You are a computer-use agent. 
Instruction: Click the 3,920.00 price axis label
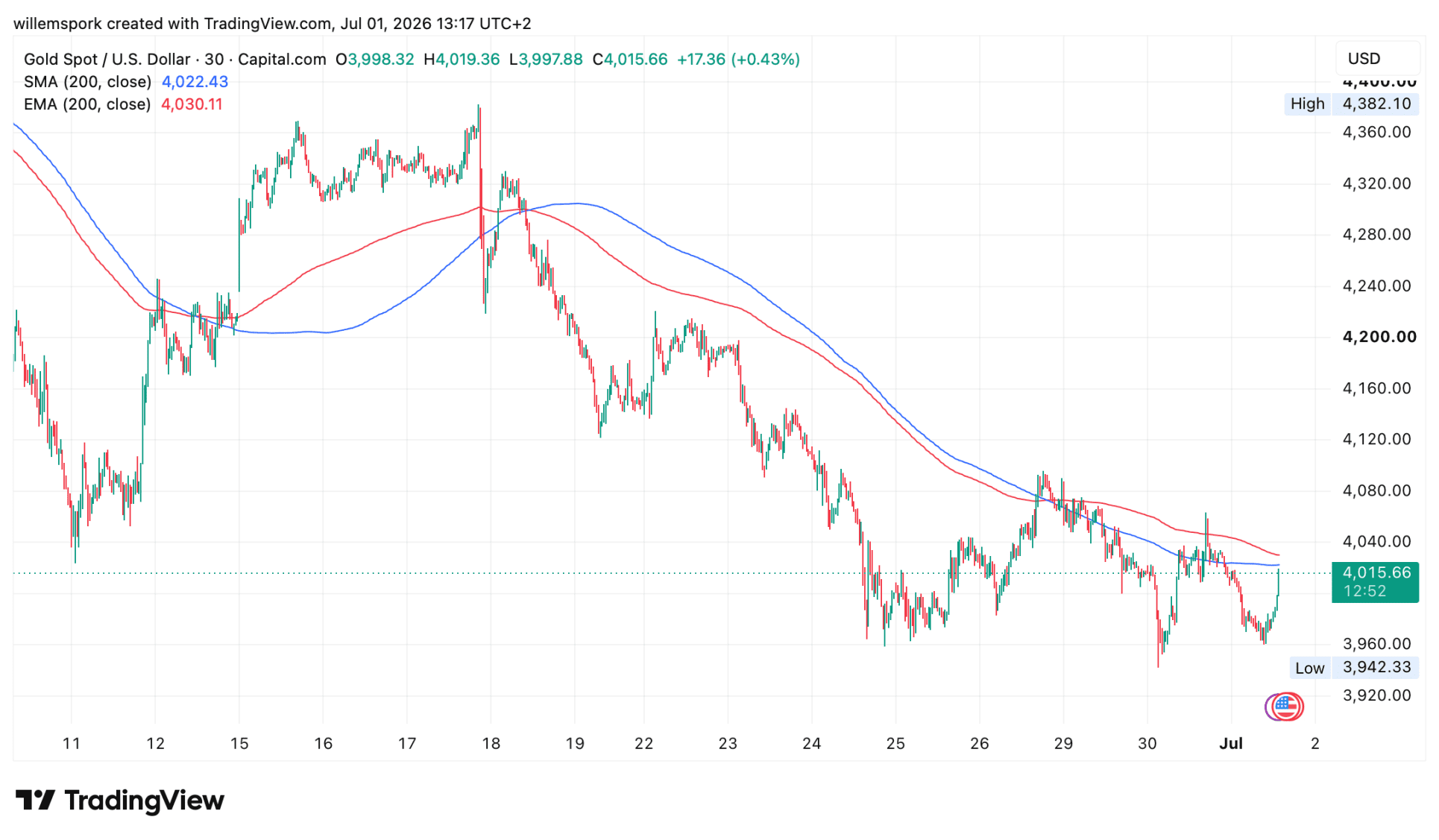(1377, 695)
